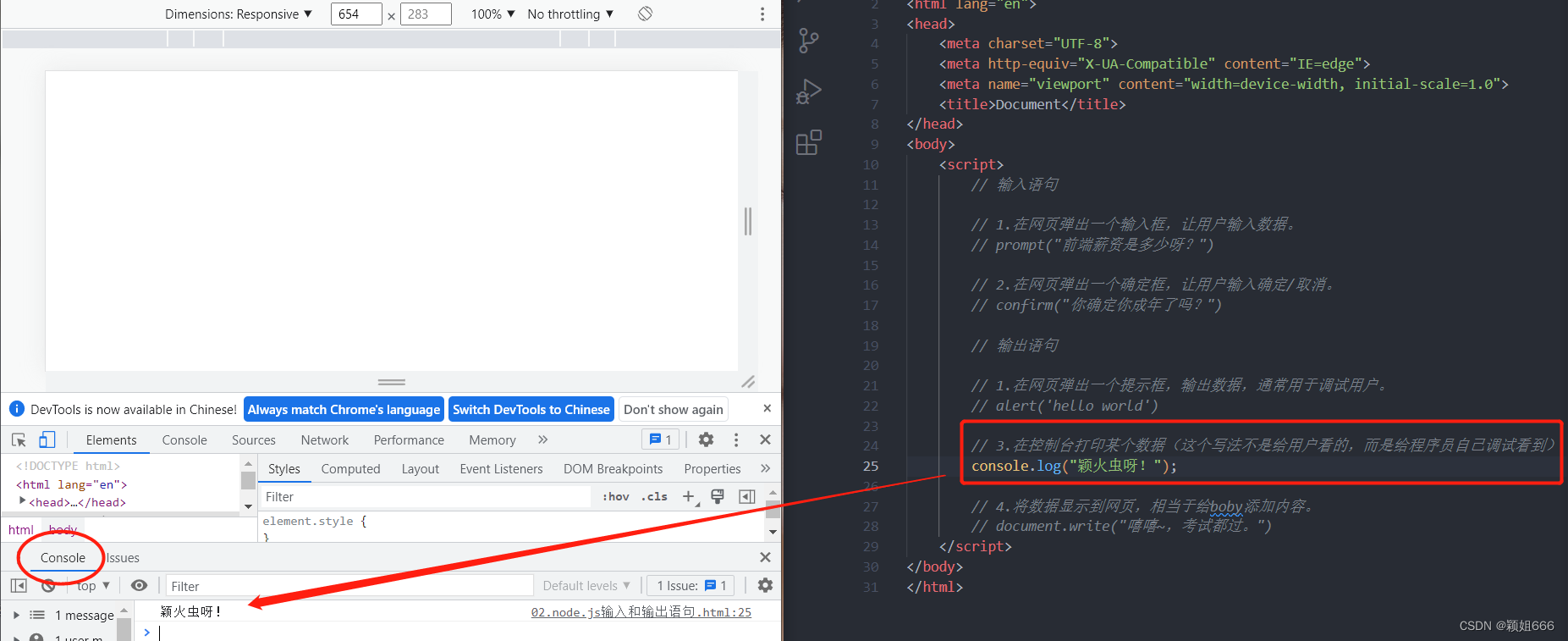
Task: Open the VS Code Source Control view
Action: 809,41
